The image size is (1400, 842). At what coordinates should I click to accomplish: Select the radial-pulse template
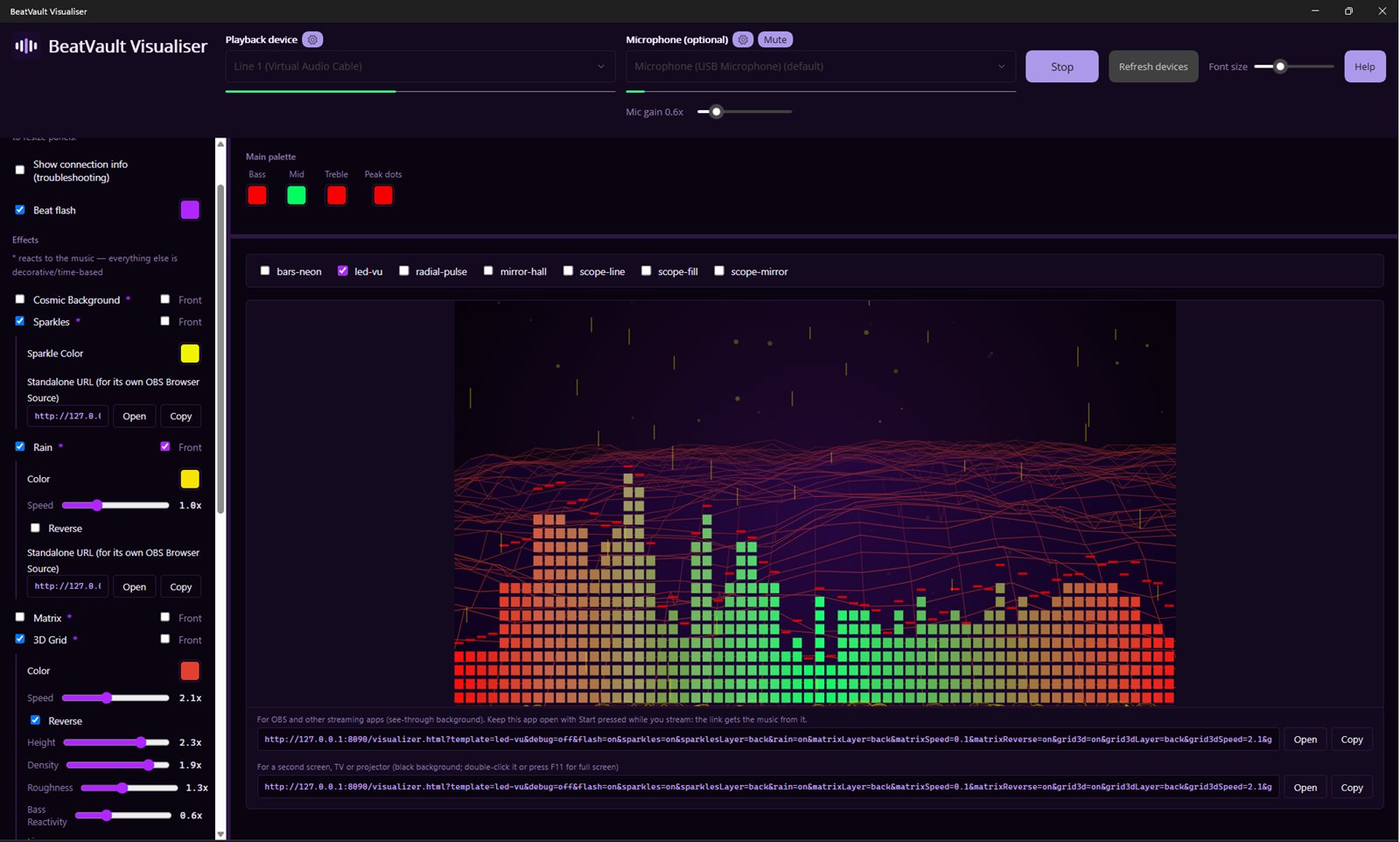point(404,271)
